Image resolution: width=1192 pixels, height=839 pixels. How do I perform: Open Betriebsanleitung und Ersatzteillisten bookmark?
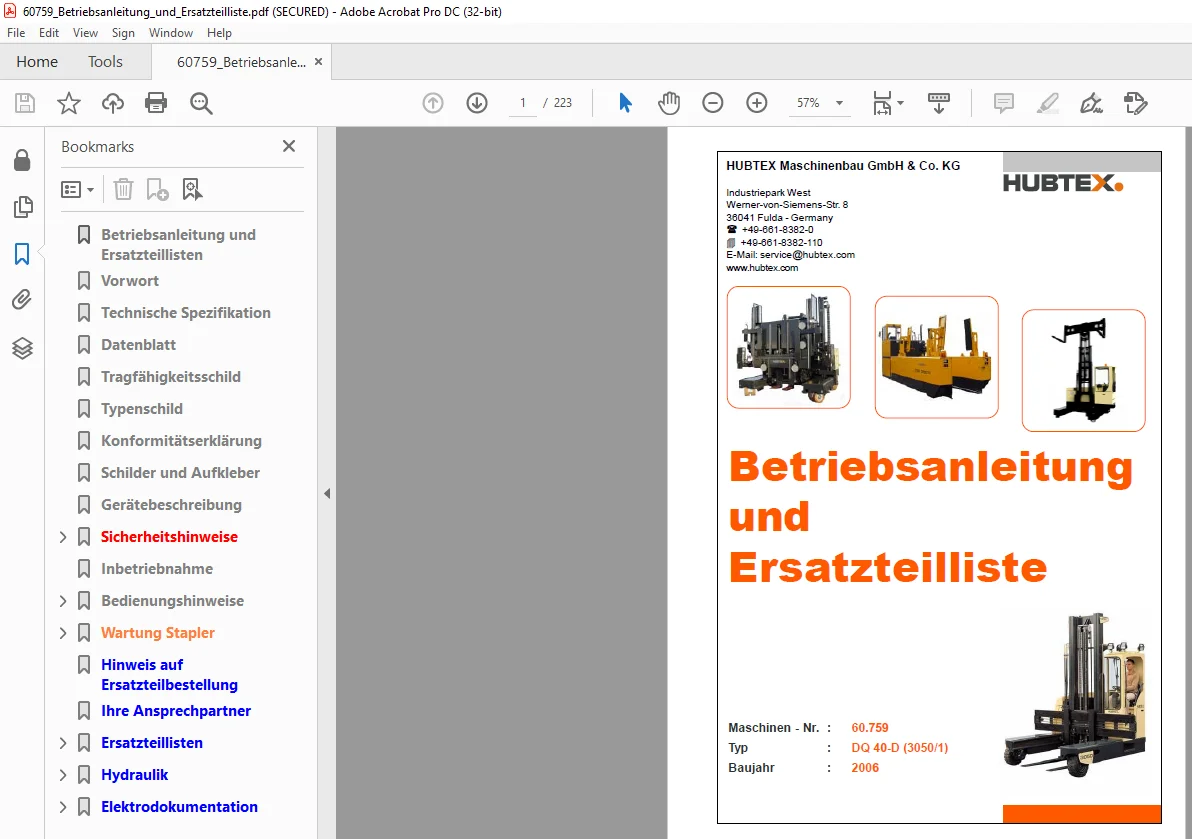178,245
